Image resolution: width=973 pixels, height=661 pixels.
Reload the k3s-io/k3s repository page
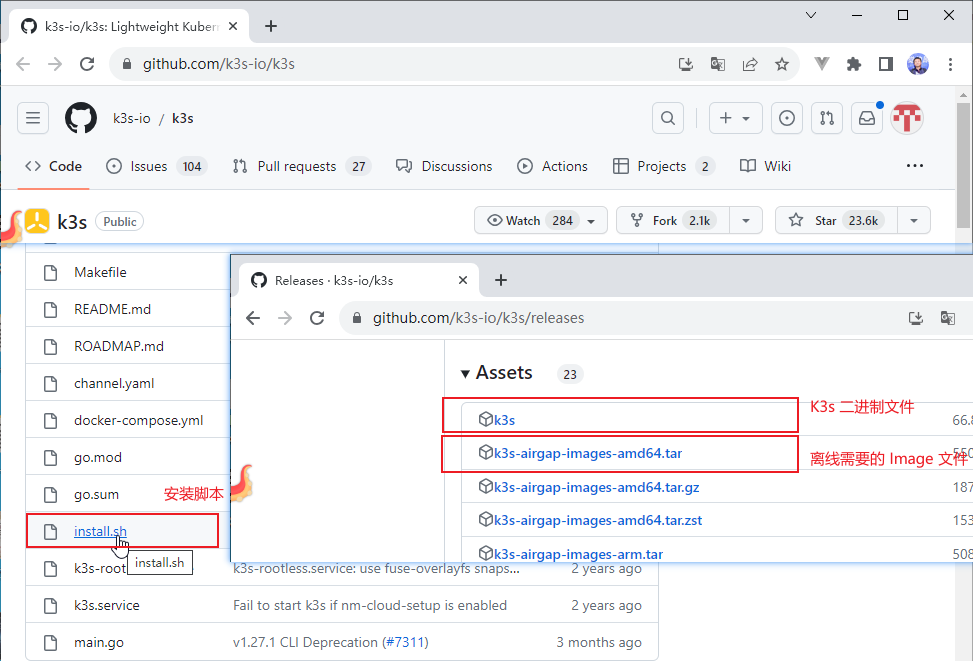click(87, 64)
